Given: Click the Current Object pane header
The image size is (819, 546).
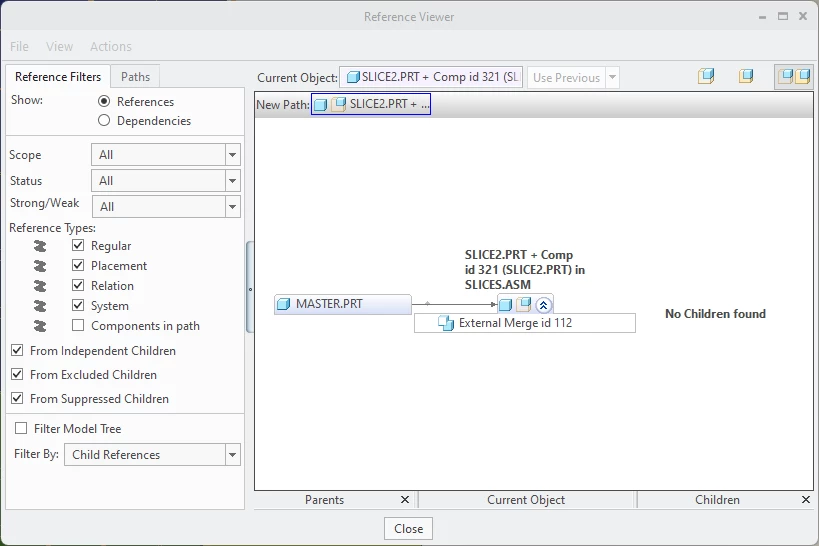Looking at the screenshot, I should pyautogui.click(x=526, y=500).
